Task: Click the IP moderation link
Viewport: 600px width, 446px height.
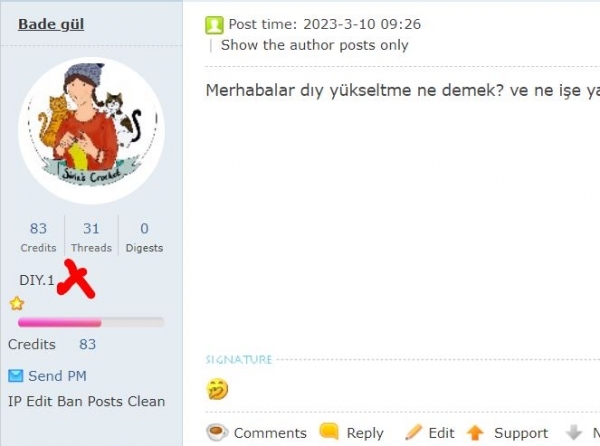Action: (15, 402)
